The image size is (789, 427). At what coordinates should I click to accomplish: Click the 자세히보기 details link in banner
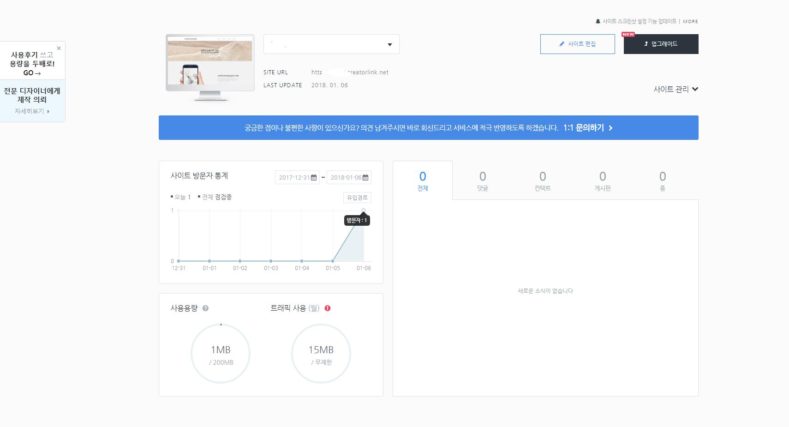pos(31,111)
